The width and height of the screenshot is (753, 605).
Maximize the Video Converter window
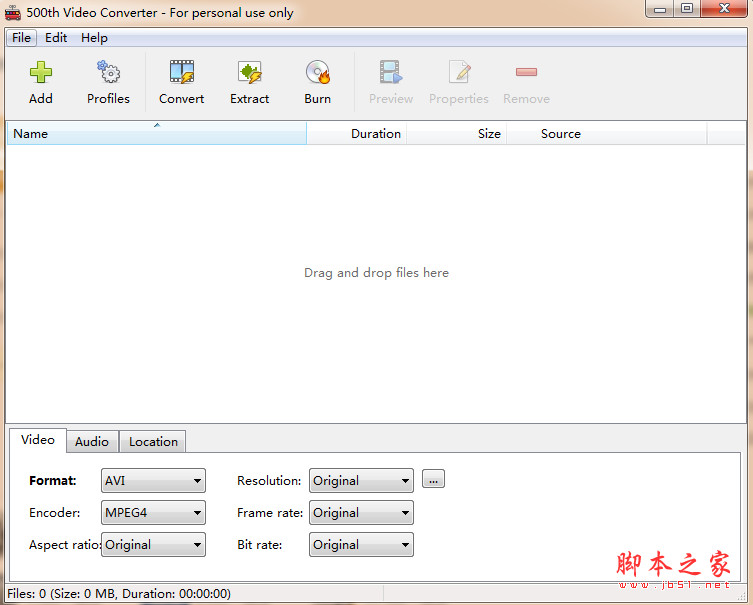[687, 9]
